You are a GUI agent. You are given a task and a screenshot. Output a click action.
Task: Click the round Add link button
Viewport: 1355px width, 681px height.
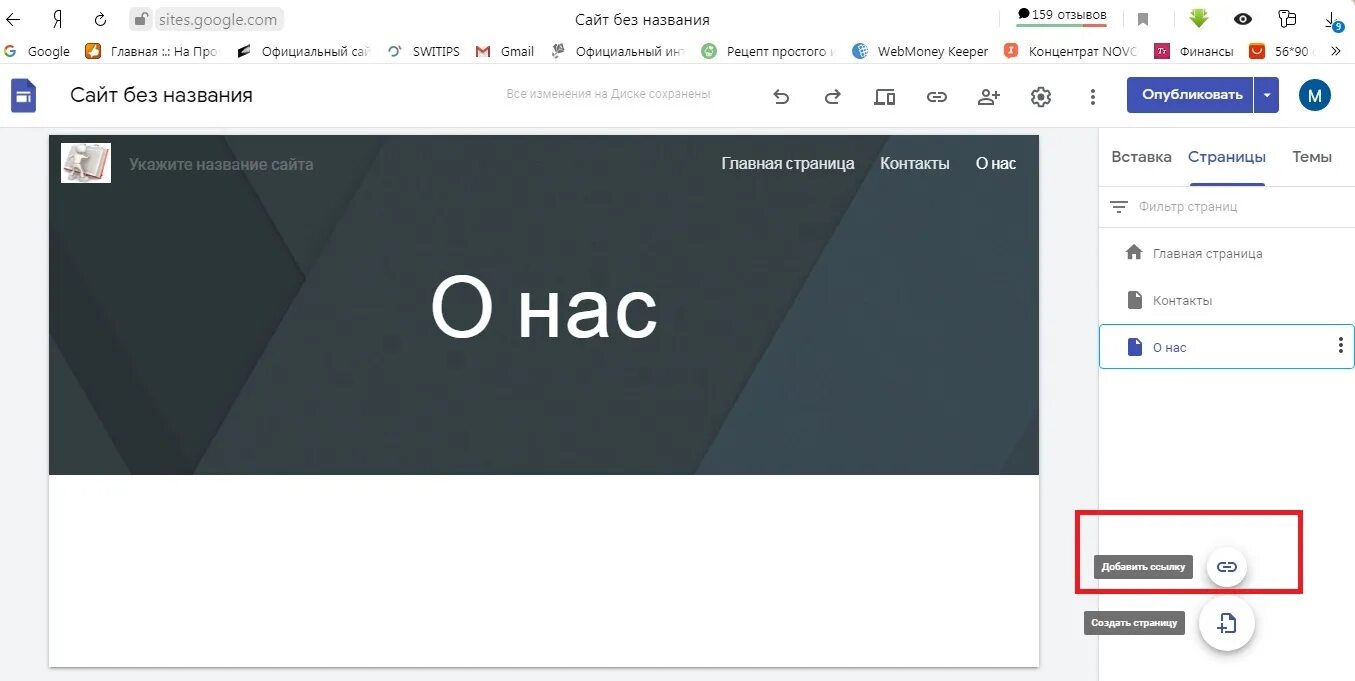tap(1227, 567)
